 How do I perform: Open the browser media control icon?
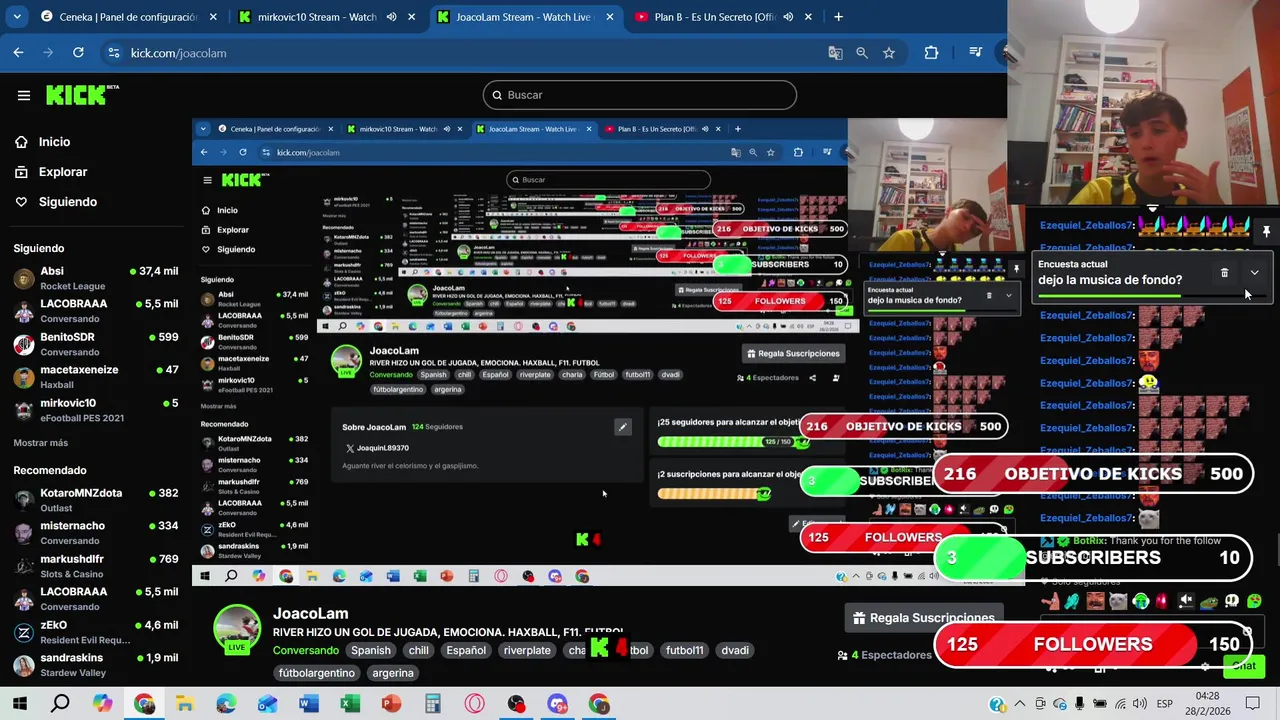coord(976,53)
